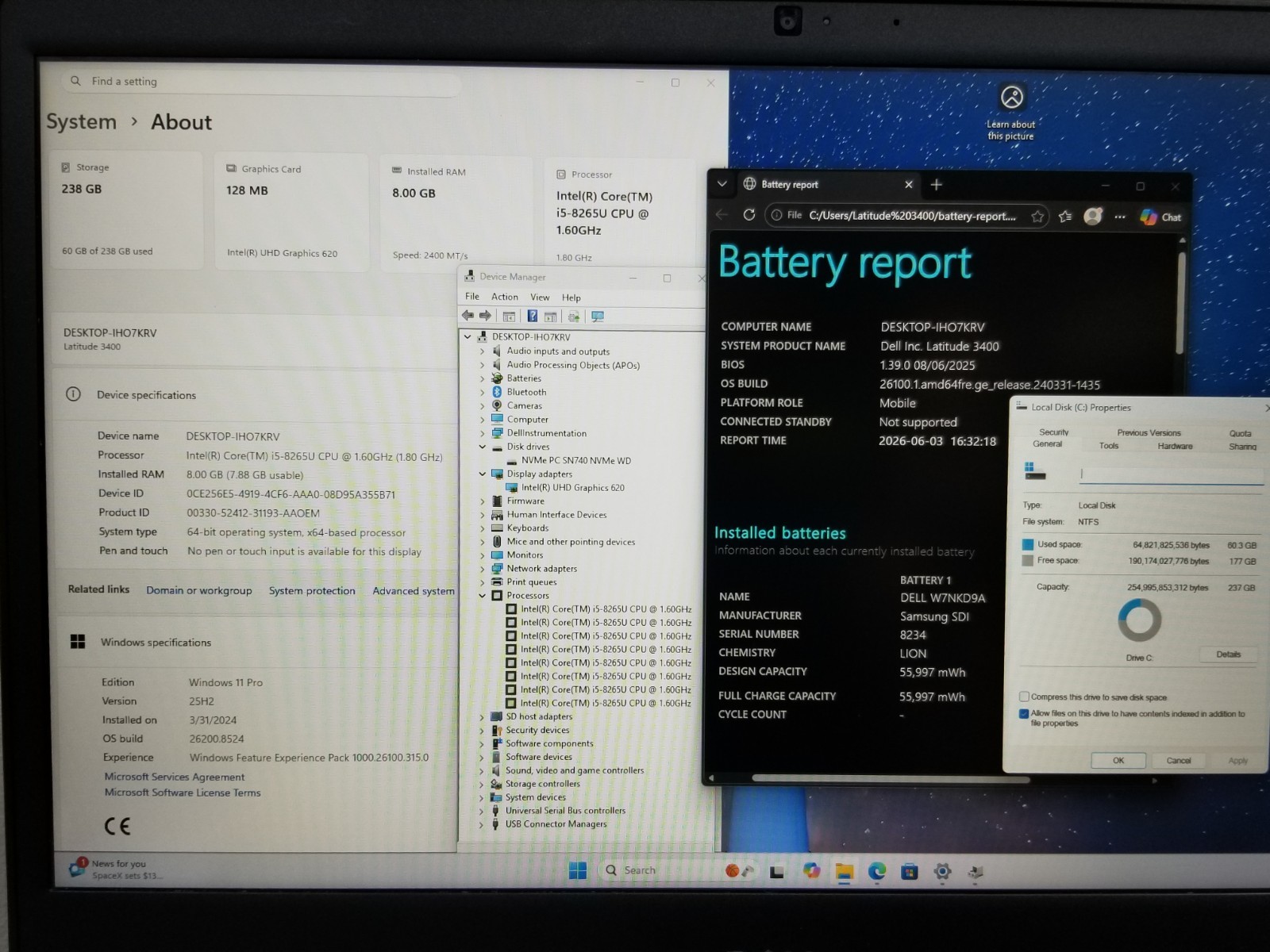
Task: Click the Find a setting search box
Action: [262, 81]
